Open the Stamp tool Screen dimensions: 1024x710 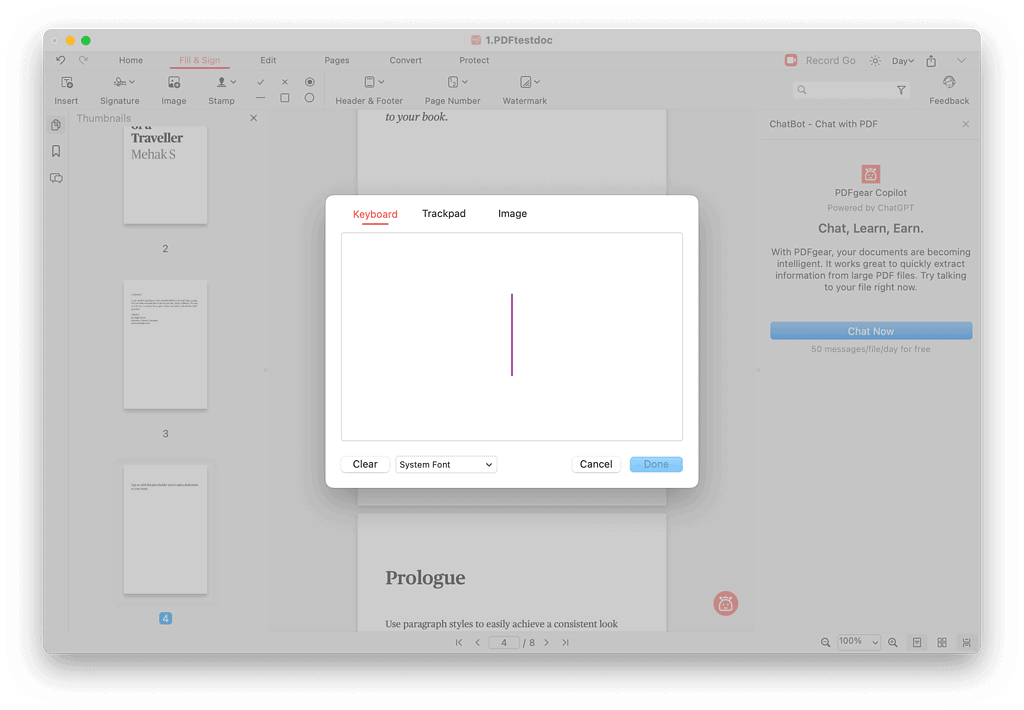tap(222, 83)
